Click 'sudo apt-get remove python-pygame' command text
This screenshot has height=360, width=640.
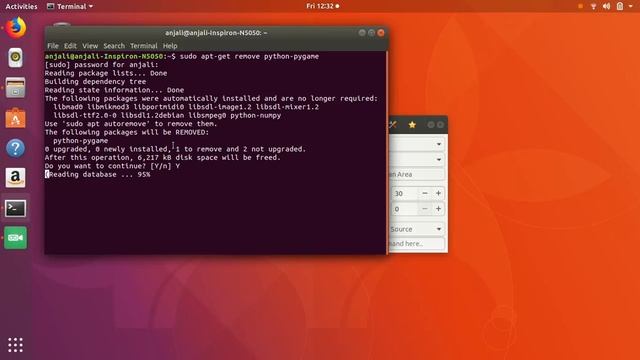[249, 56]
